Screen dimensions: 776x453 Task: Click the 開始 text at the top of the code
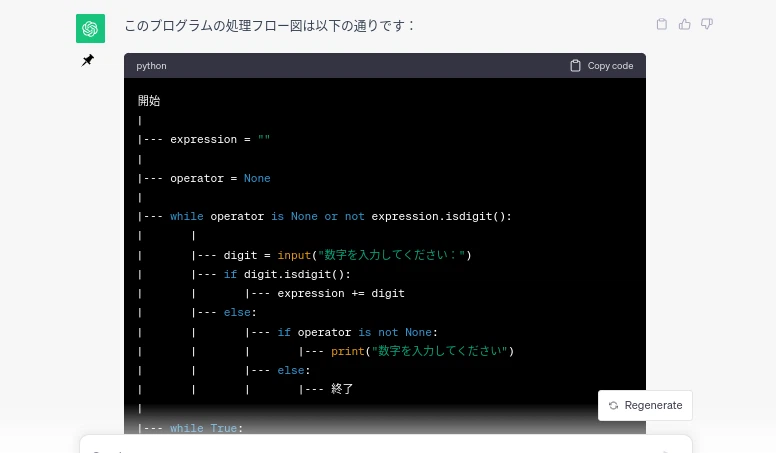pos(149,101)
